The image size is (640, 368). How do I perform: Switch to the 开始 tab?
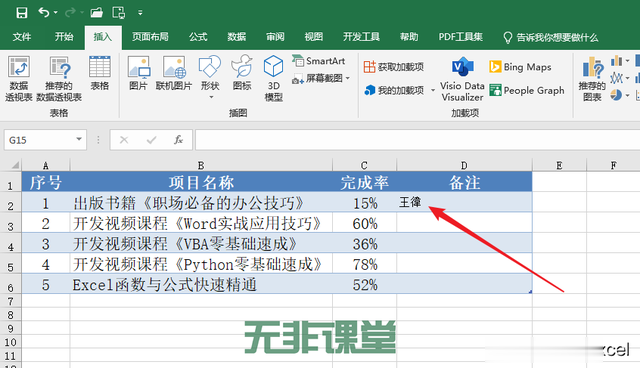(x=64, y=37)
